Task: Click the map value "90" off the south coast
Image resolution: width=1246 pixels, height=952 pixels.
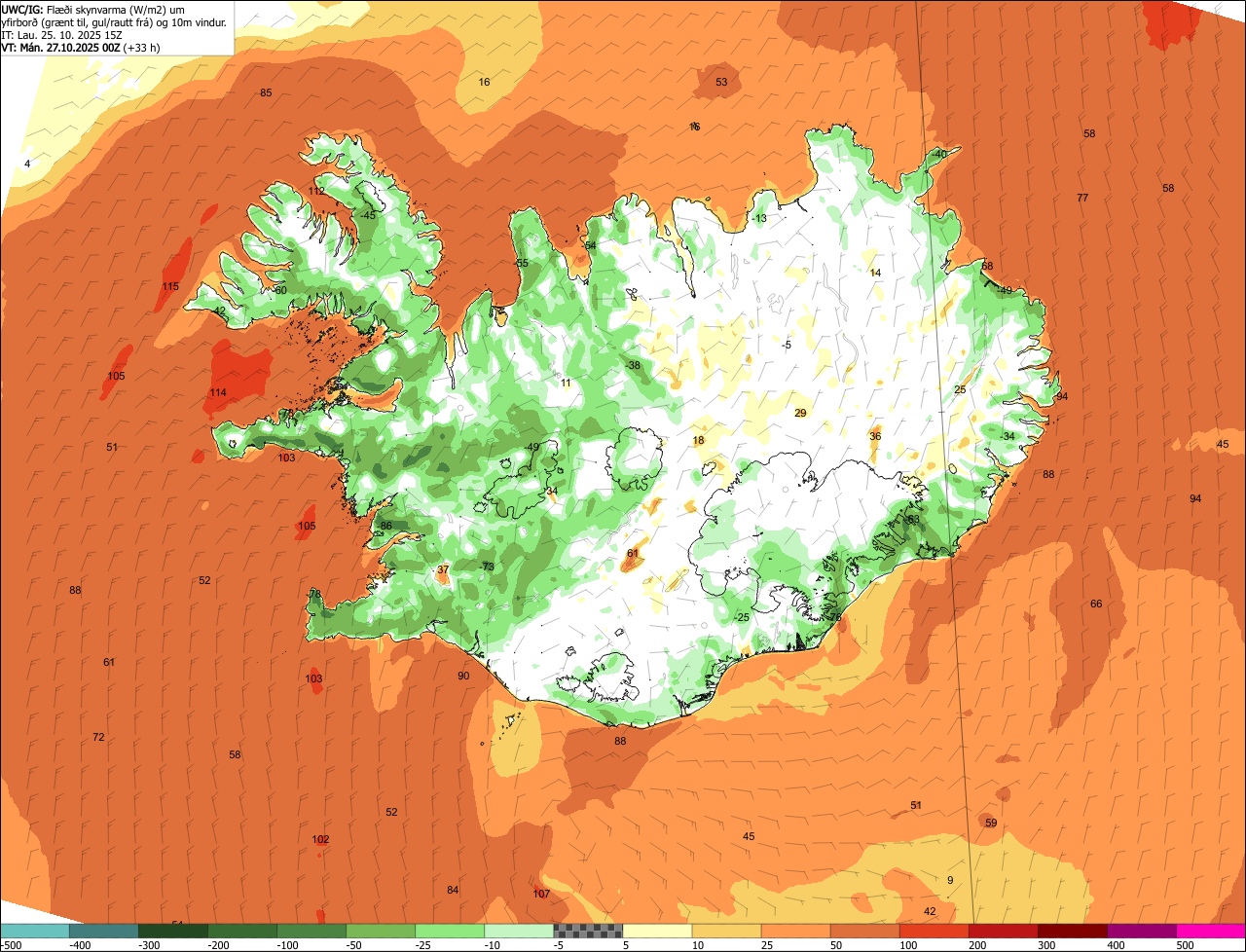Action: tap(463, 676)
